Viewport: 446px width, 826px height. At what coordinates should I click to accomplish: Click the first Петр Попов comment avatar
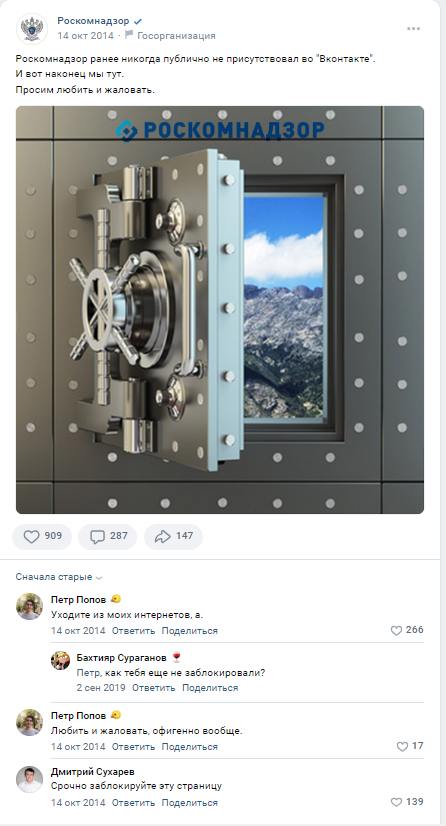29,606
